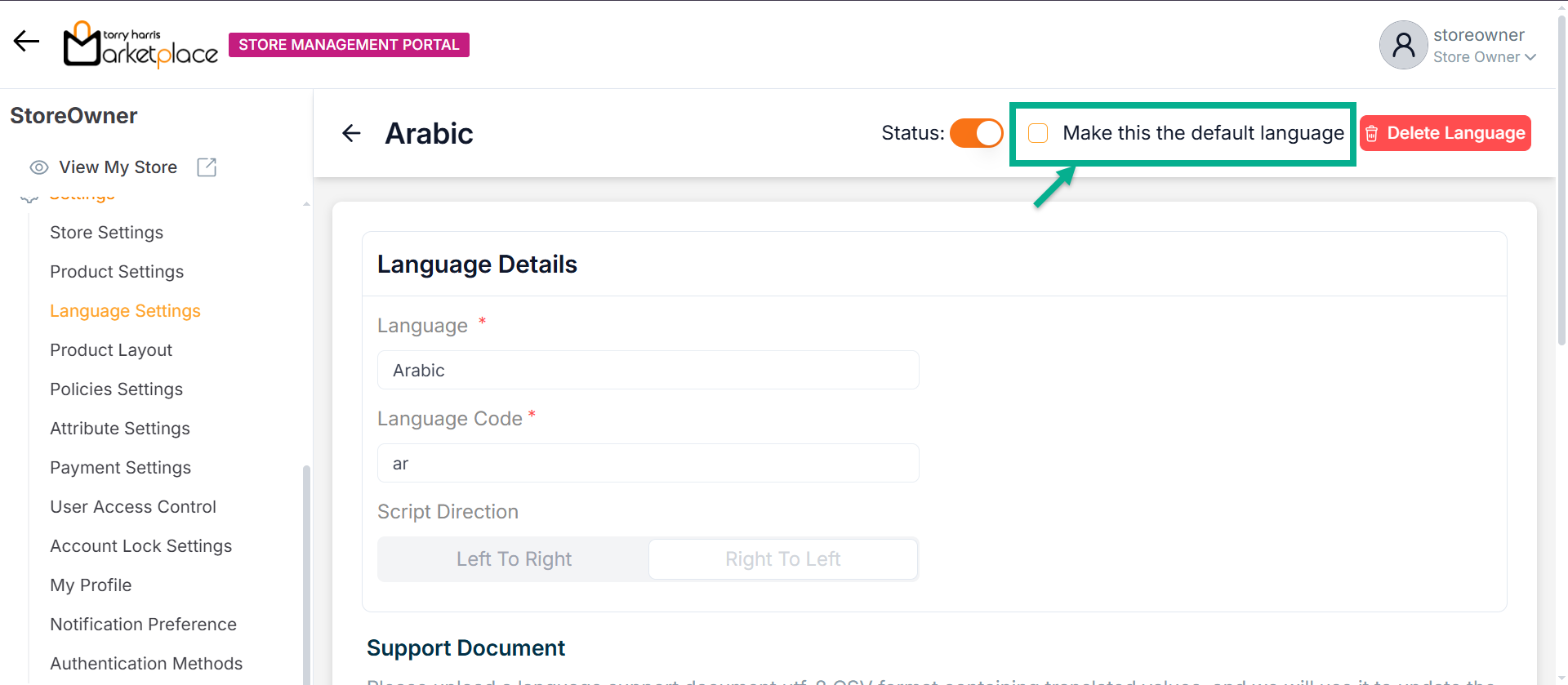The width and height of the screenshot is (1568, 685).
Task: Click the View My Store link
Action: (118, 167)
